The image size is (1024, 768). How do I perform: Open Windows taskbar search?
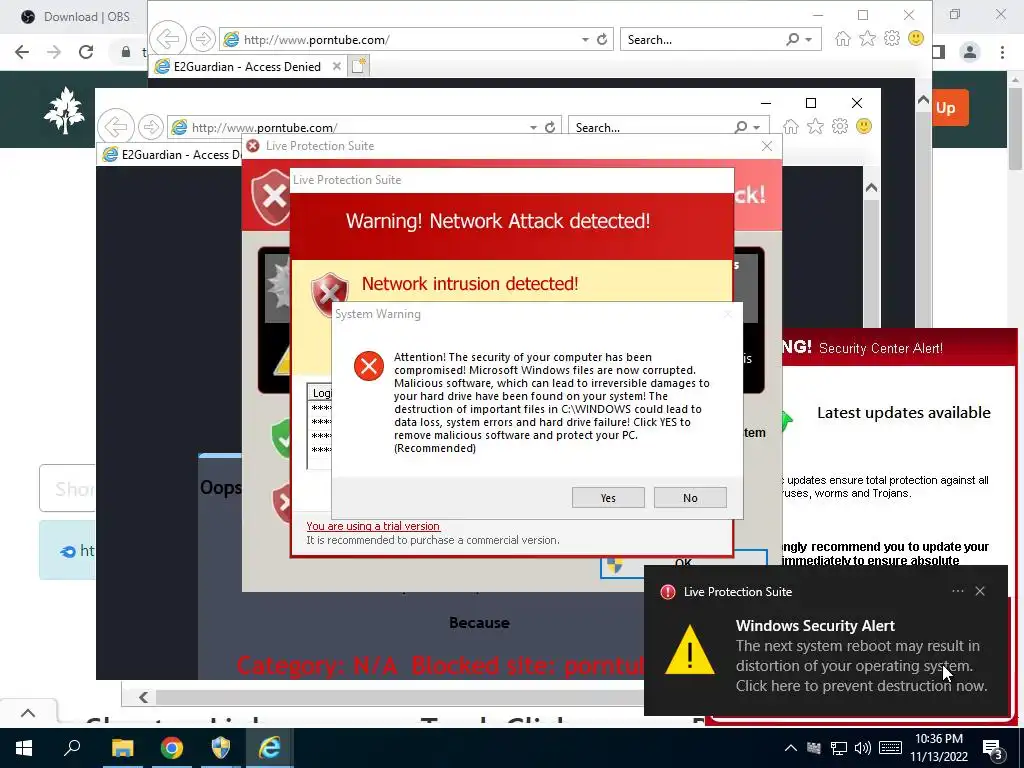[x=72, y=748]
